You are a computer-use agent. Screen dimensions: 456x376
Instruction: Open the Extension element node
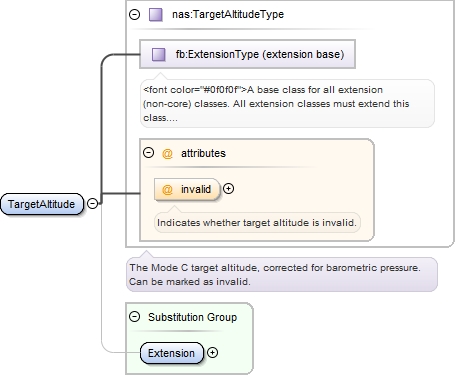coord(172,353)
